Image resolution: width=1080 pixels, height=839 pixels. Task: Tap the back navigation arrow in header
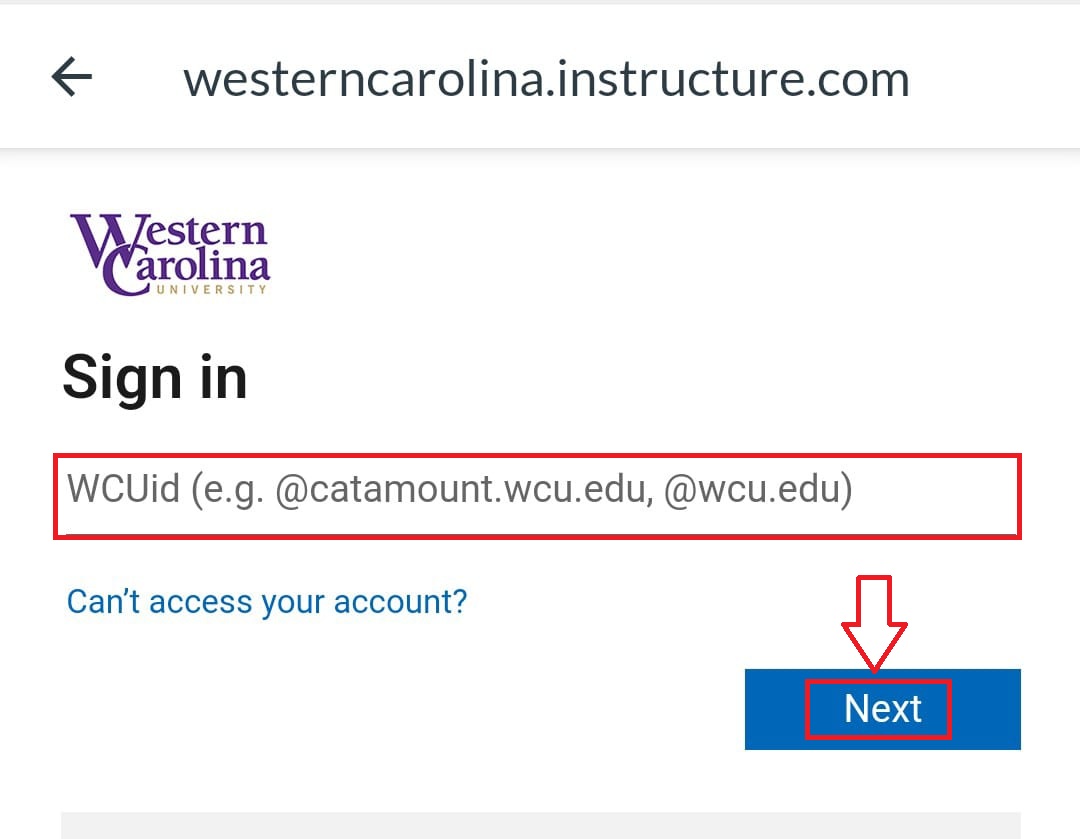(x=72, y=76)
